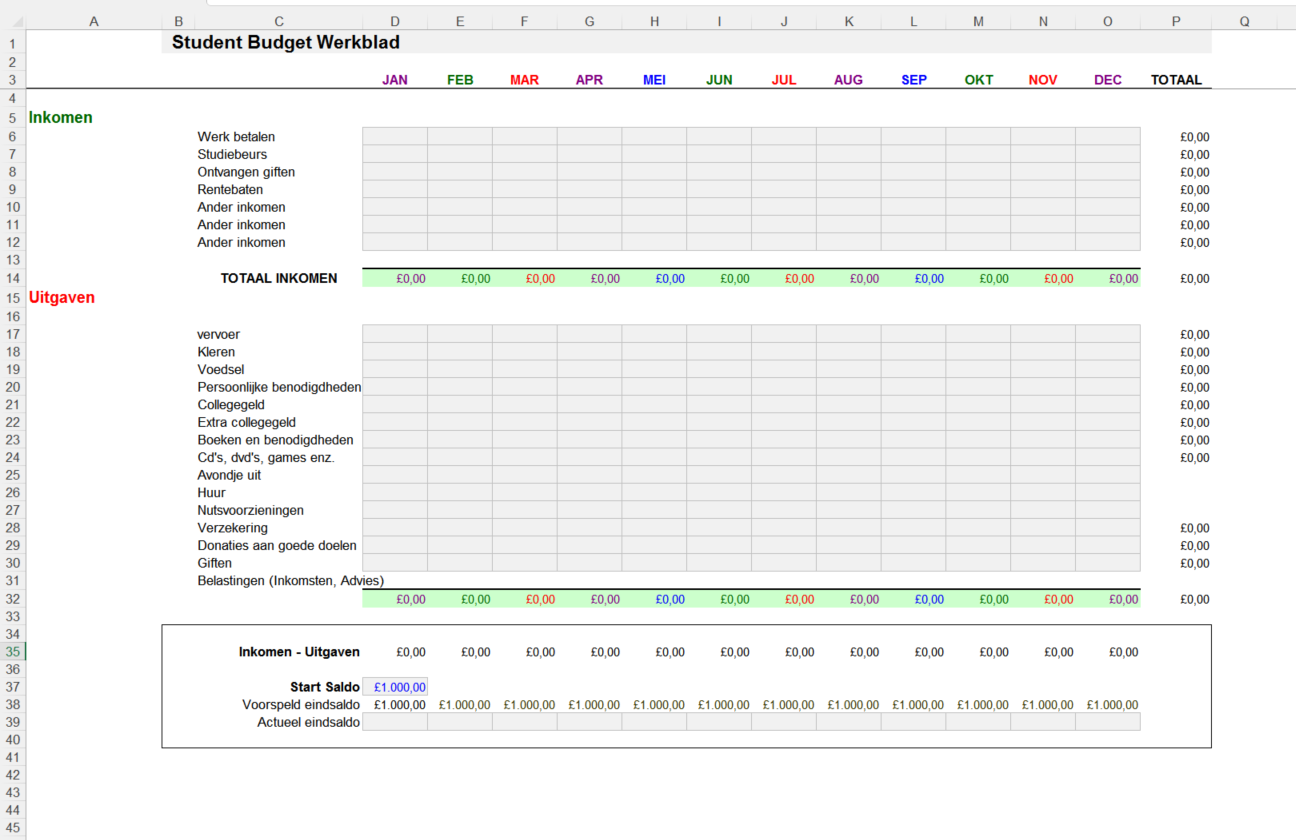Select the Belastingen (Inkomsten, Advies) label
The image size is (1296, 840).
(x=290, y=581)
